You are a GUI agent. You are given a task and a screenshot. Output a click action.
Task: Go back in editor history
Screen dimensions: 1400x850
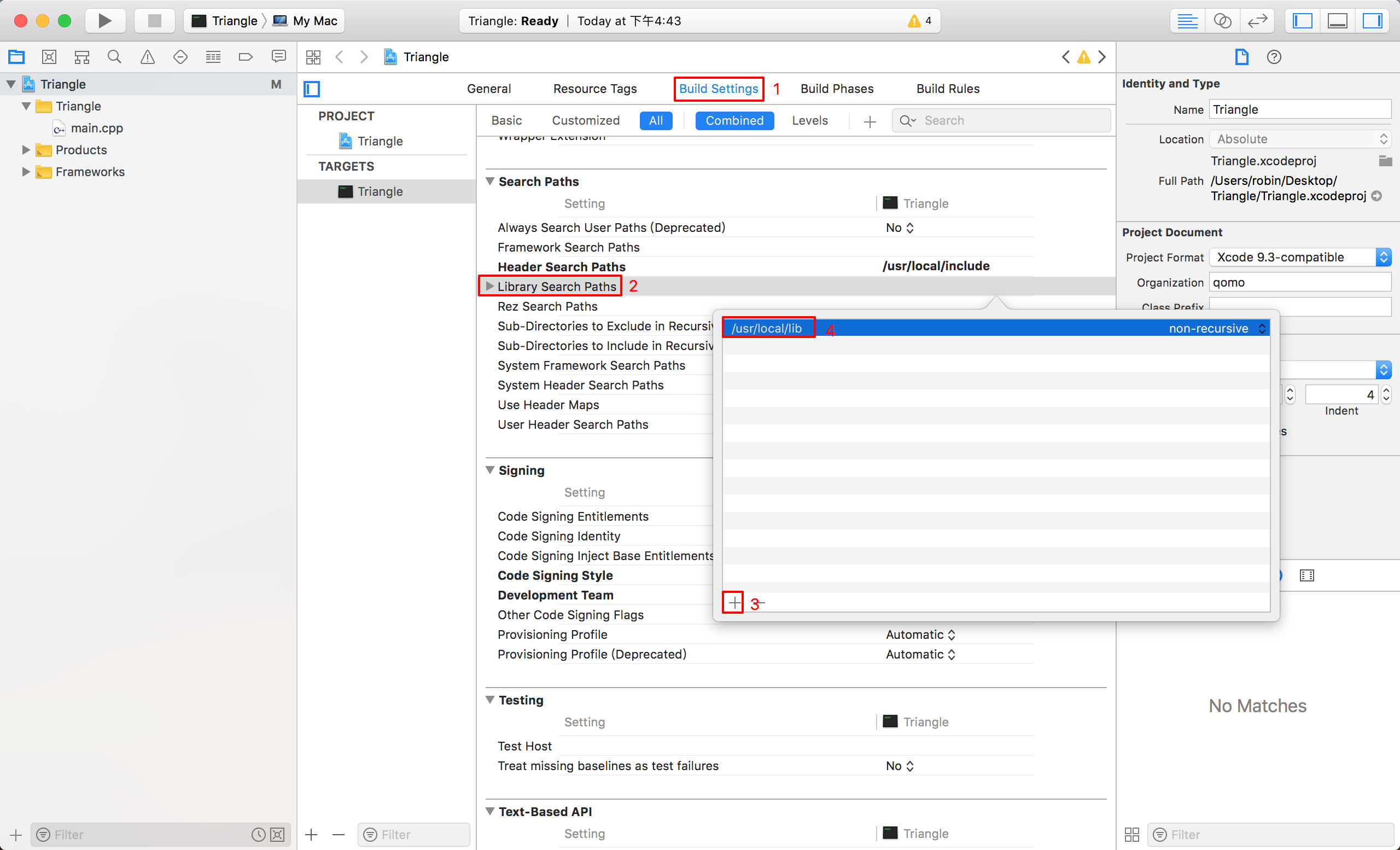(340, 57)
